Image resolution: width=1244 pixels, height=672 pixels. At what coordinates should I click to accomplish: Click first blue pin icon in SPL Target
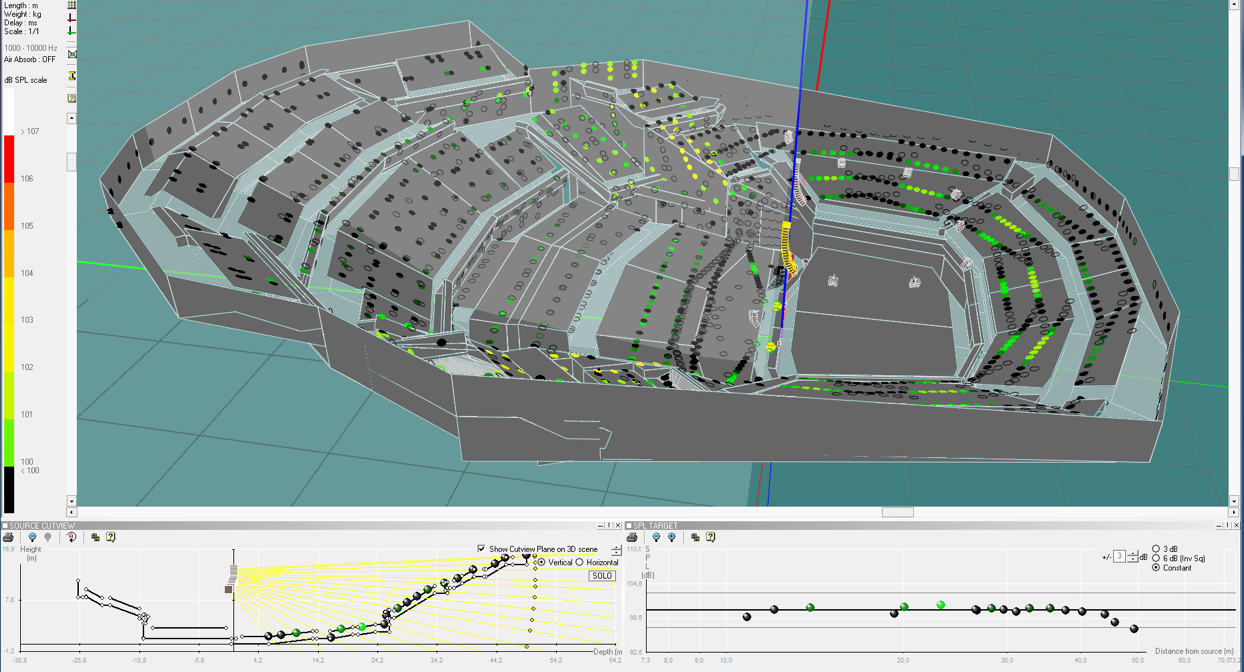coord(656,537)
